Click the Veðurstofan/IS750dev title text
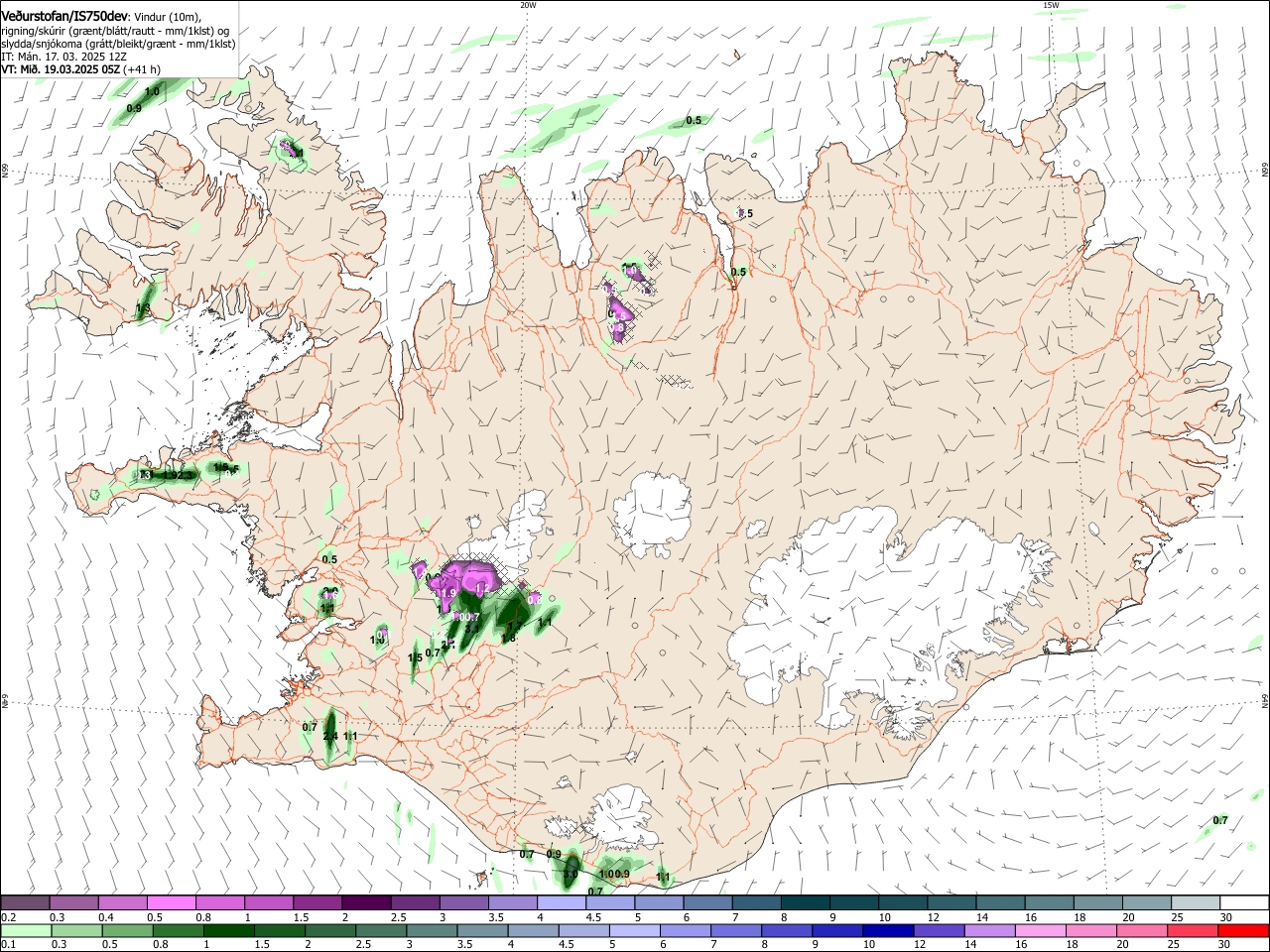The width and height of the screenshot is (1270, 952). pos(64,15)
